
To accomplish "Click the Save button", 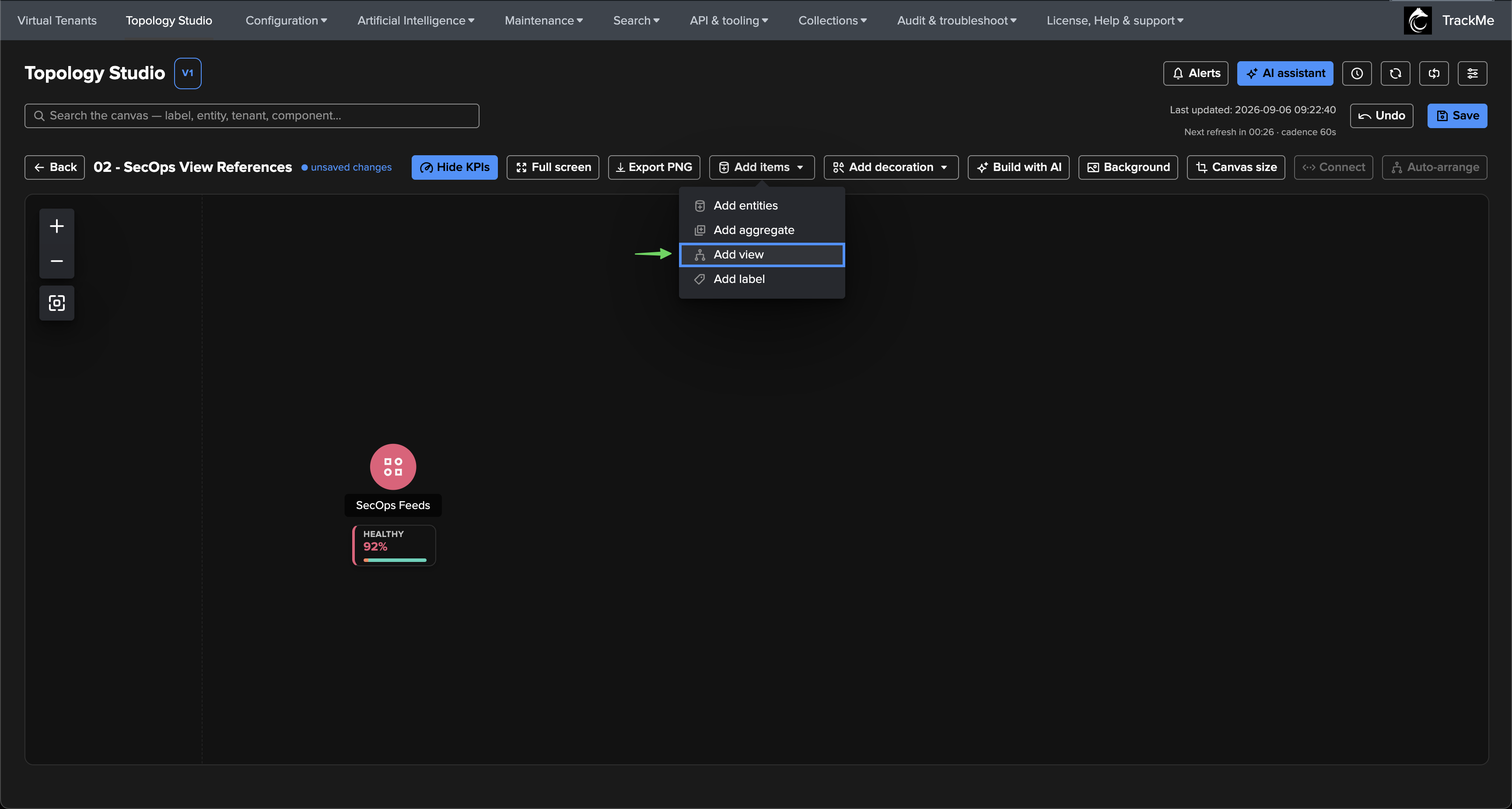I will pyautogui.click(x=1457, y=115).
